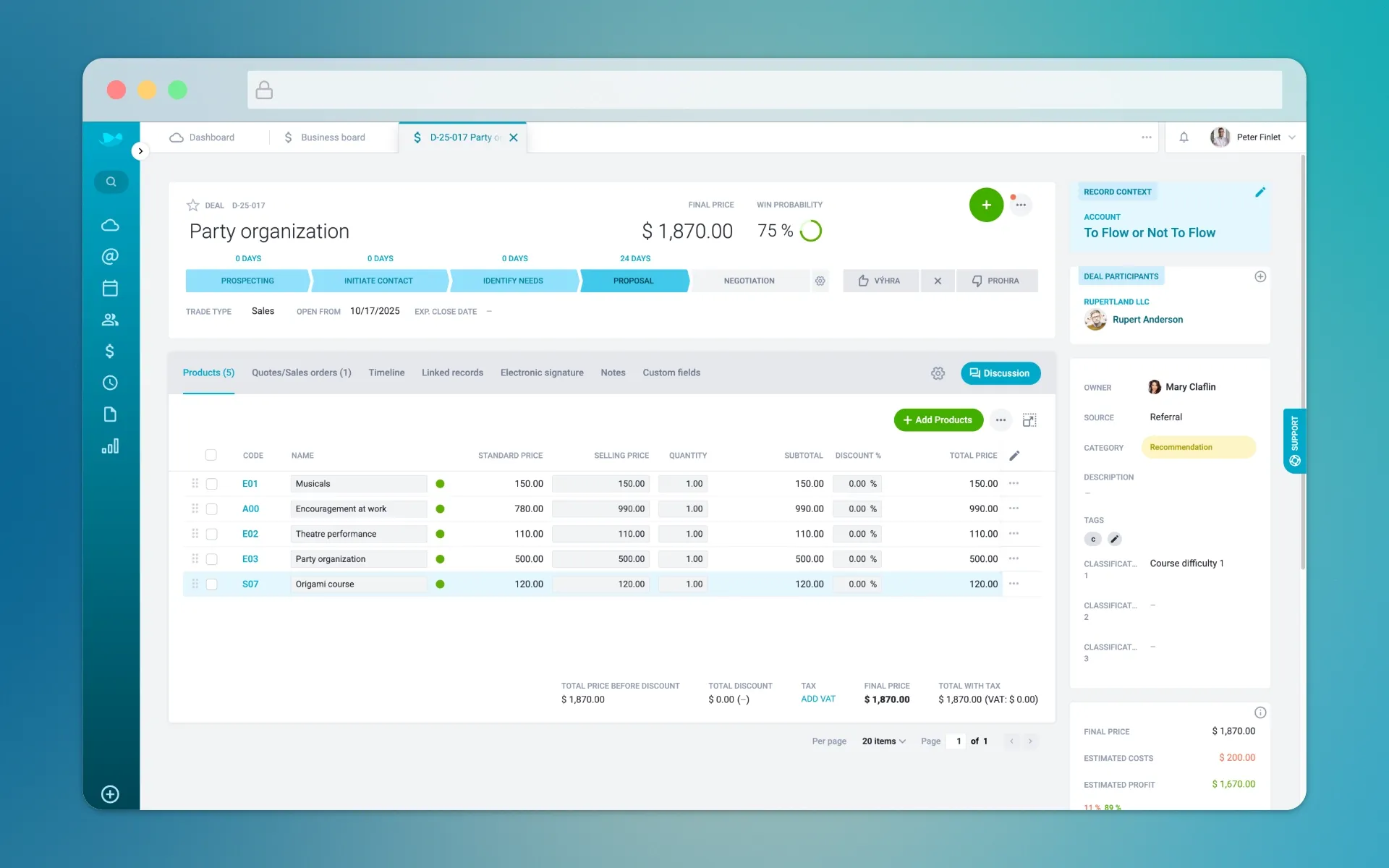This screenshot has width=1389, height=868.
Task: Open the 20 items per page dropdown
Action: [x=883, y=741]
